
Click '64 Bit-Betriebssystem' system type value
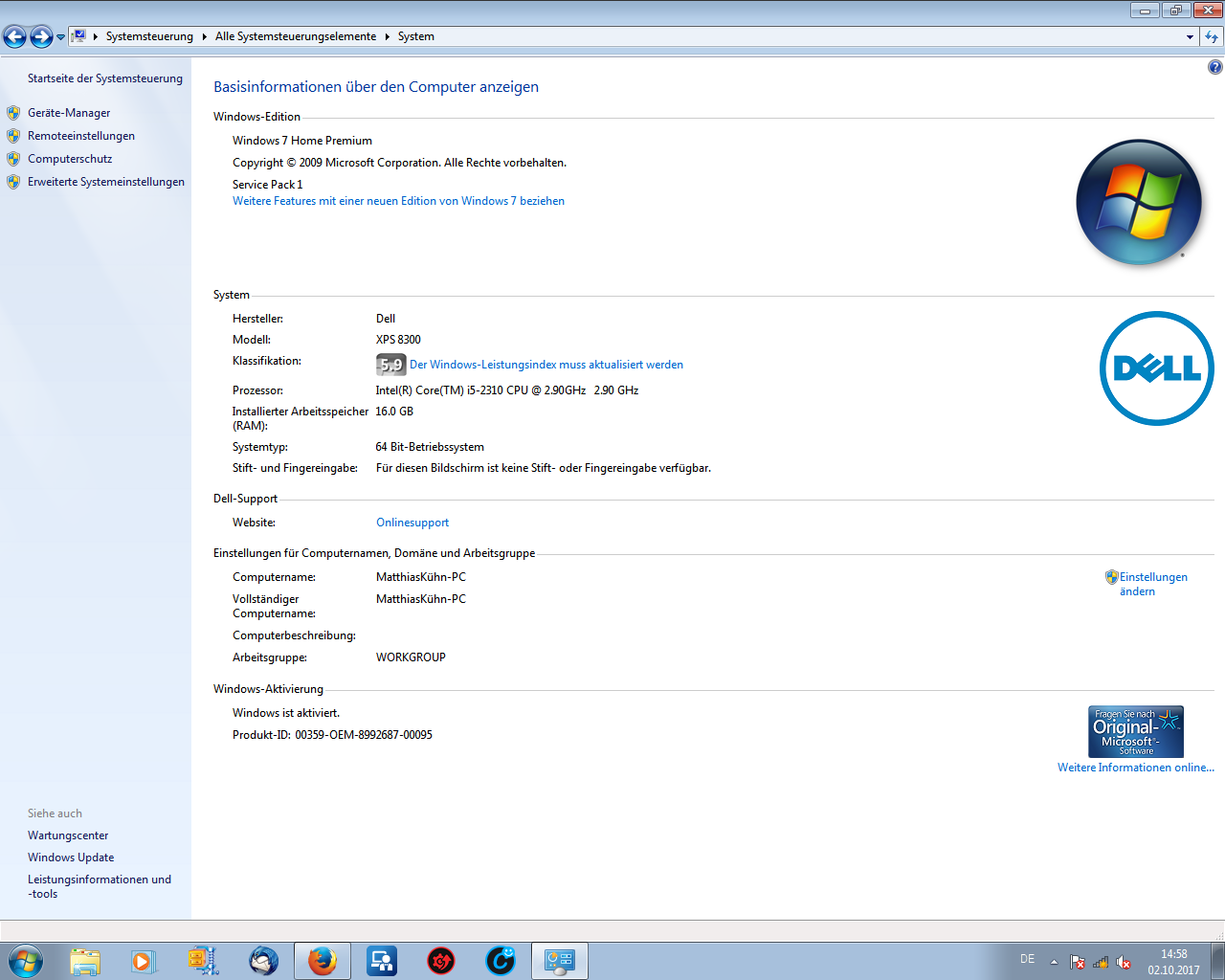(x=430, y=447)
